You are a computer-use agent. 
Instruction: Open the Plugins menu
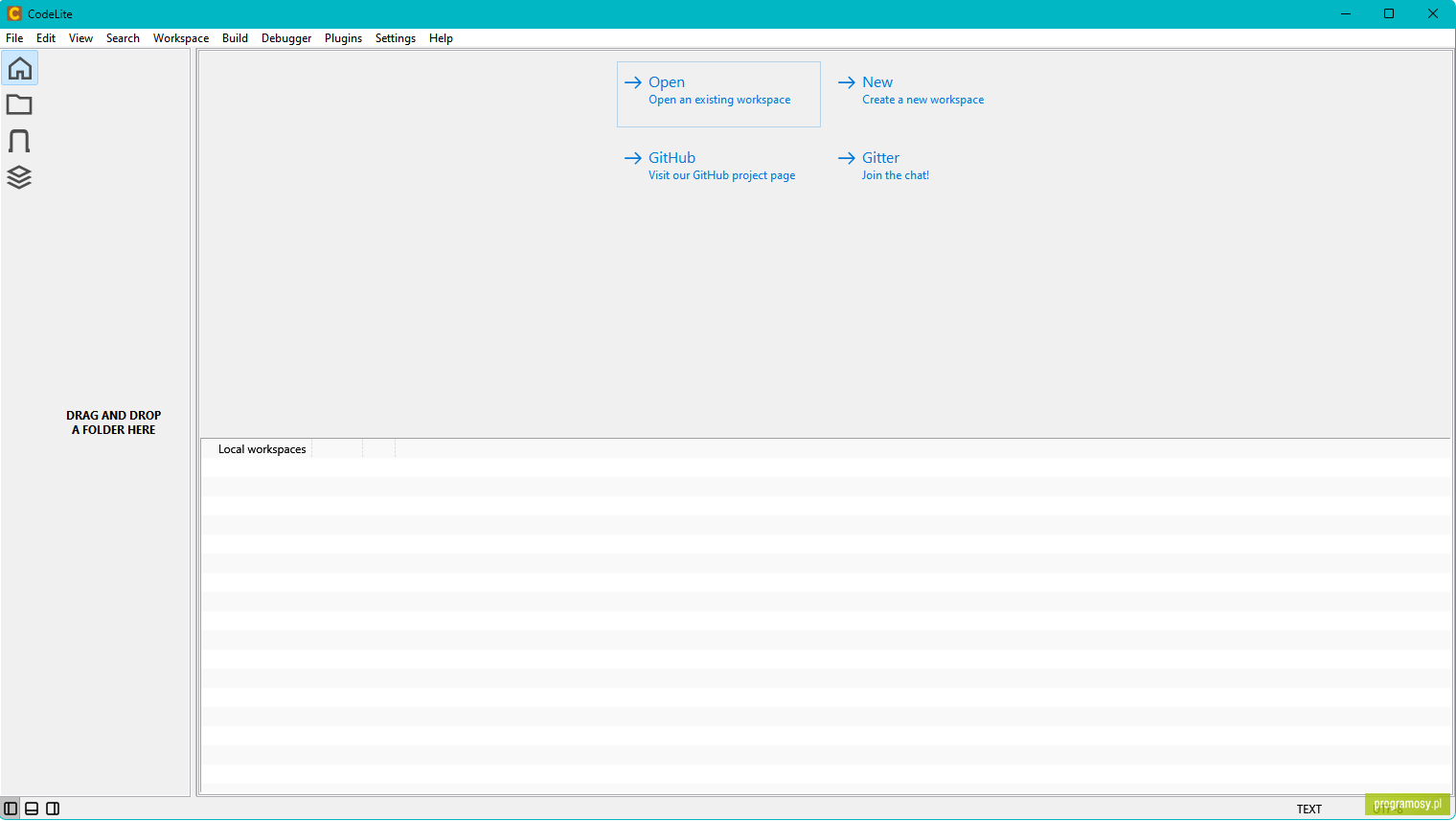coord(343,38)
